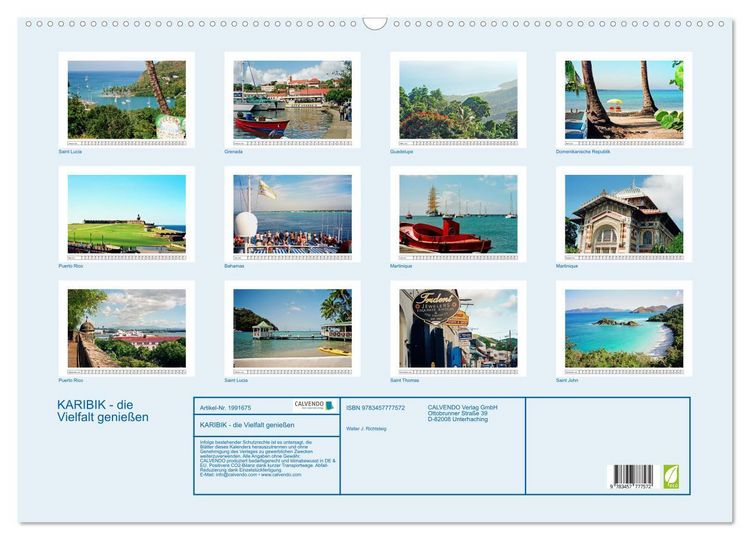Click the Artikel-Nr. 1991675 text

225,408
